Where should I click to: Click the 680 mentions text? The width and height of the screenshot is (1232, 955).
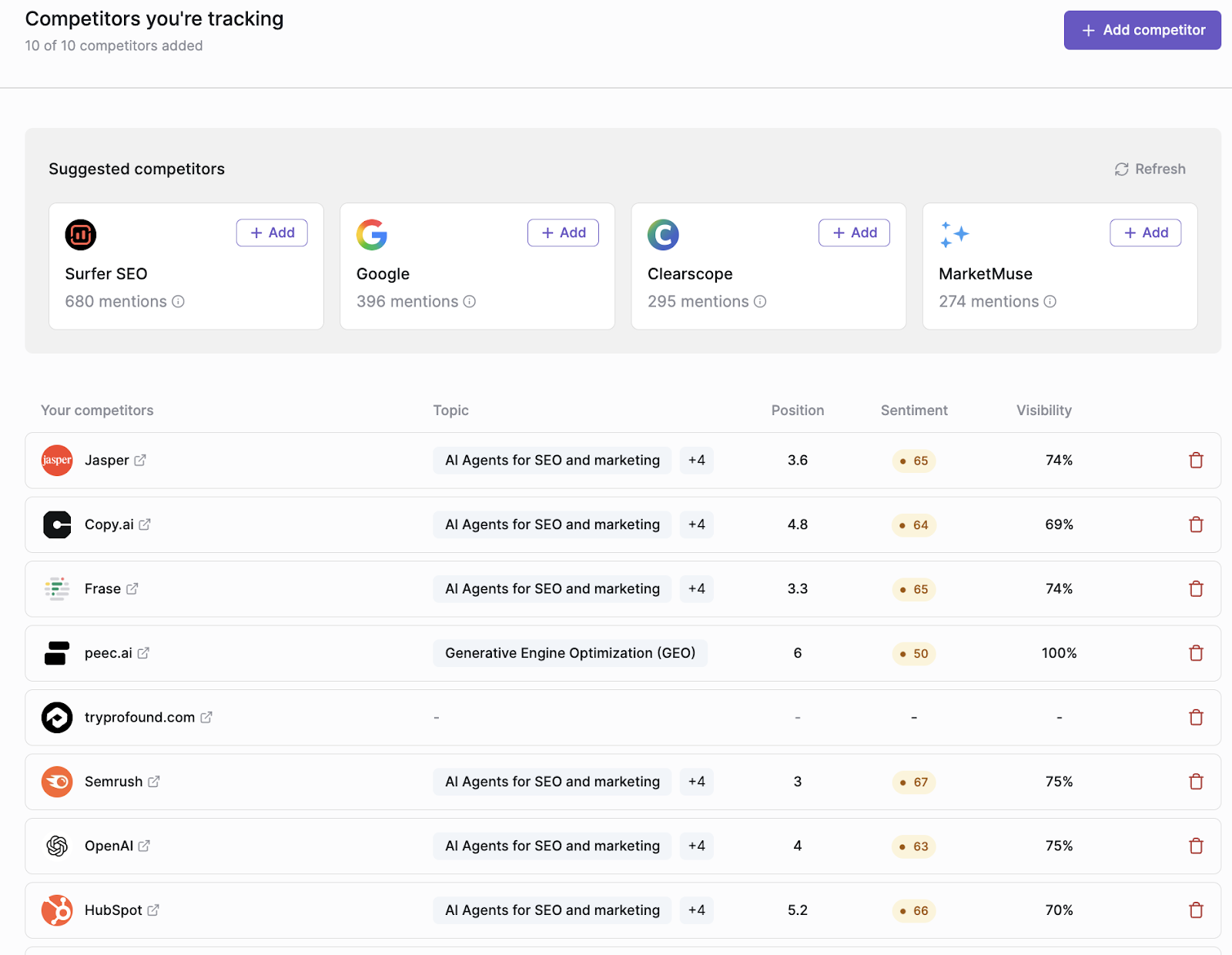116,302
